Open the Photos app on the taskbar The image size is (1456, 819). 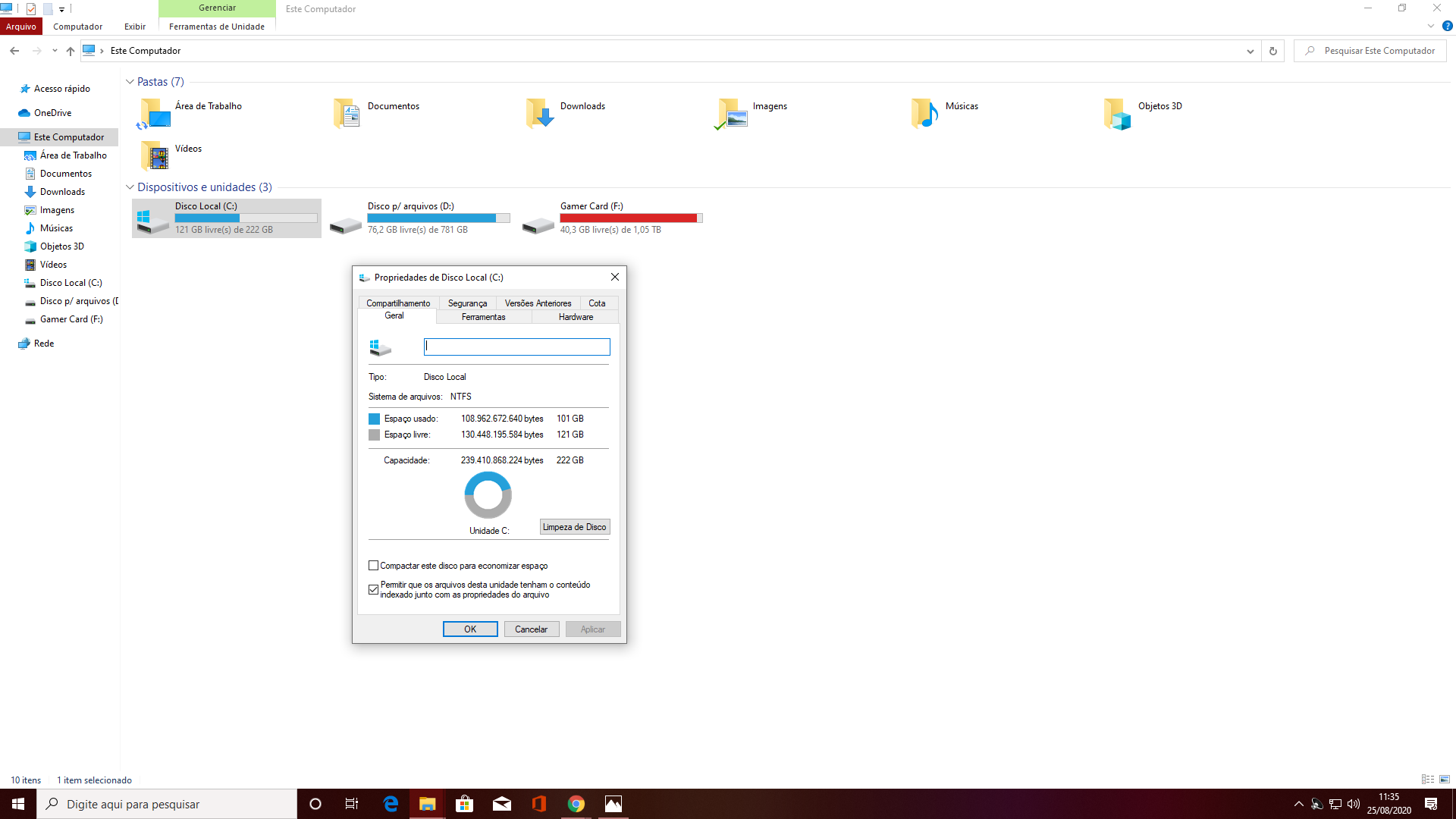[x=613, y=804]
